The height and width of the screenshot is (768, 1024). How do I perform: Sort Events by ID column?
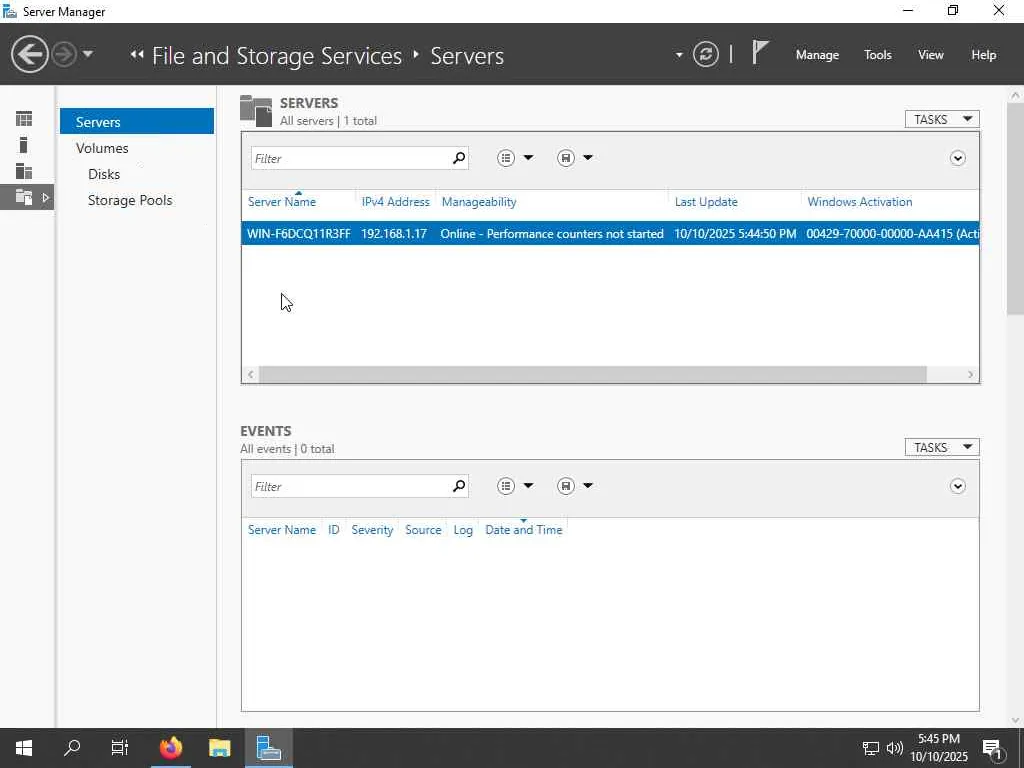pos(333,530)
